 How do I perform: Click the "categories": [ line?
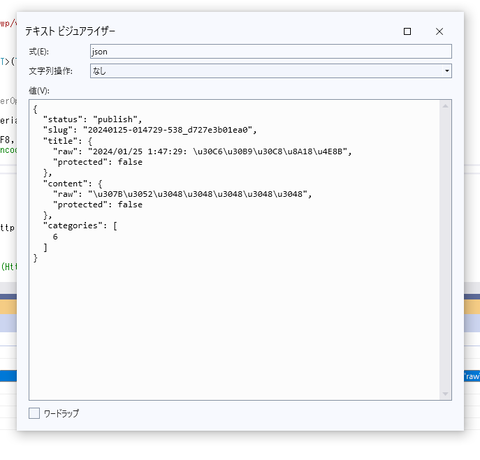80,226
